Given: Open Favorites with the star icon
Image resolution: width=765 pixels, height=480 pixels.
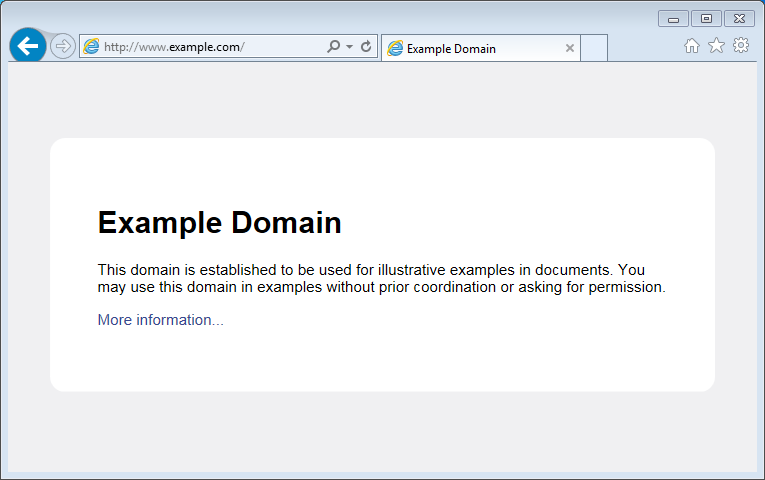Looking at the screenshot, I should coord(716,46).
